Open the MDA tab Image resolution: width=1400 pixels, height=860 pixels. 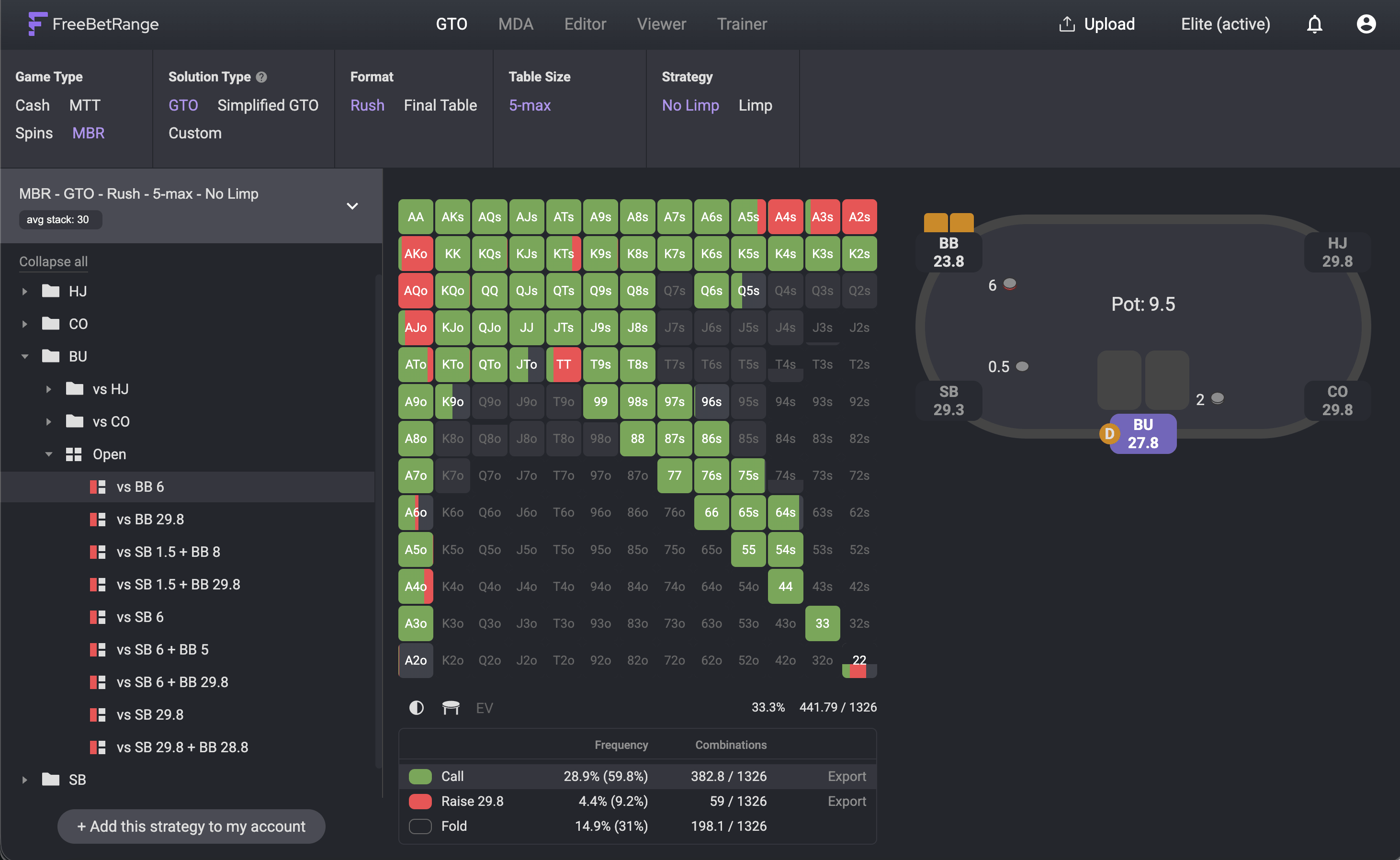coord(515,24)
